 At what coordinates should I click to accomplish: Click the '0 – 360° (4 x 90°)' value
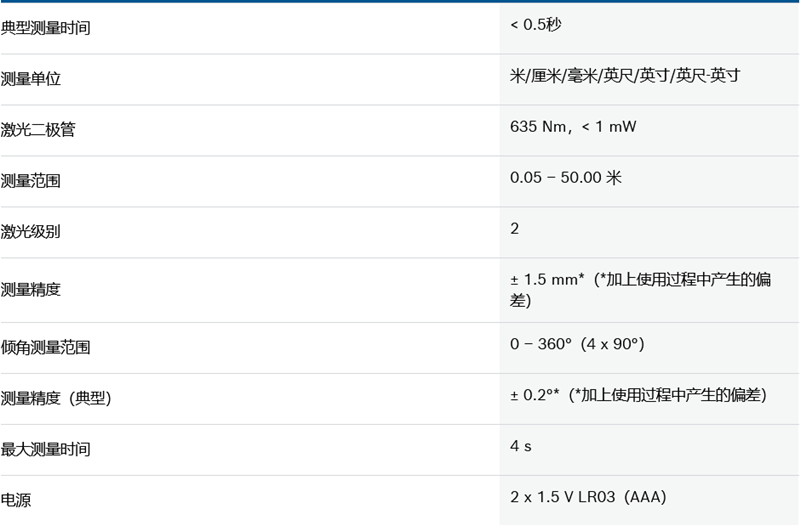[x=577, y=344]
